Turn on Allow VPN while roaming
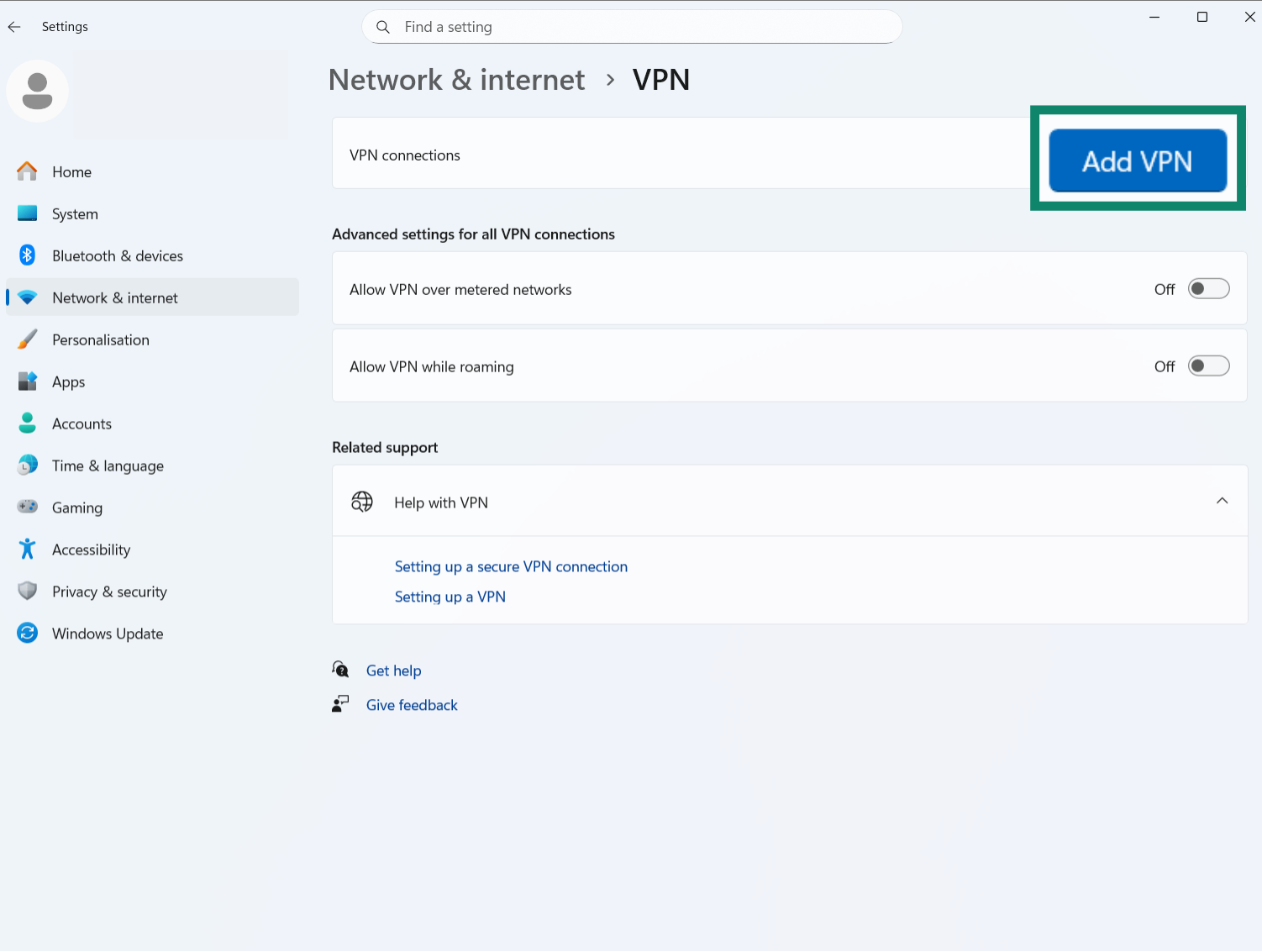This screenshot has height=952, width=1262. (1208, 366)
